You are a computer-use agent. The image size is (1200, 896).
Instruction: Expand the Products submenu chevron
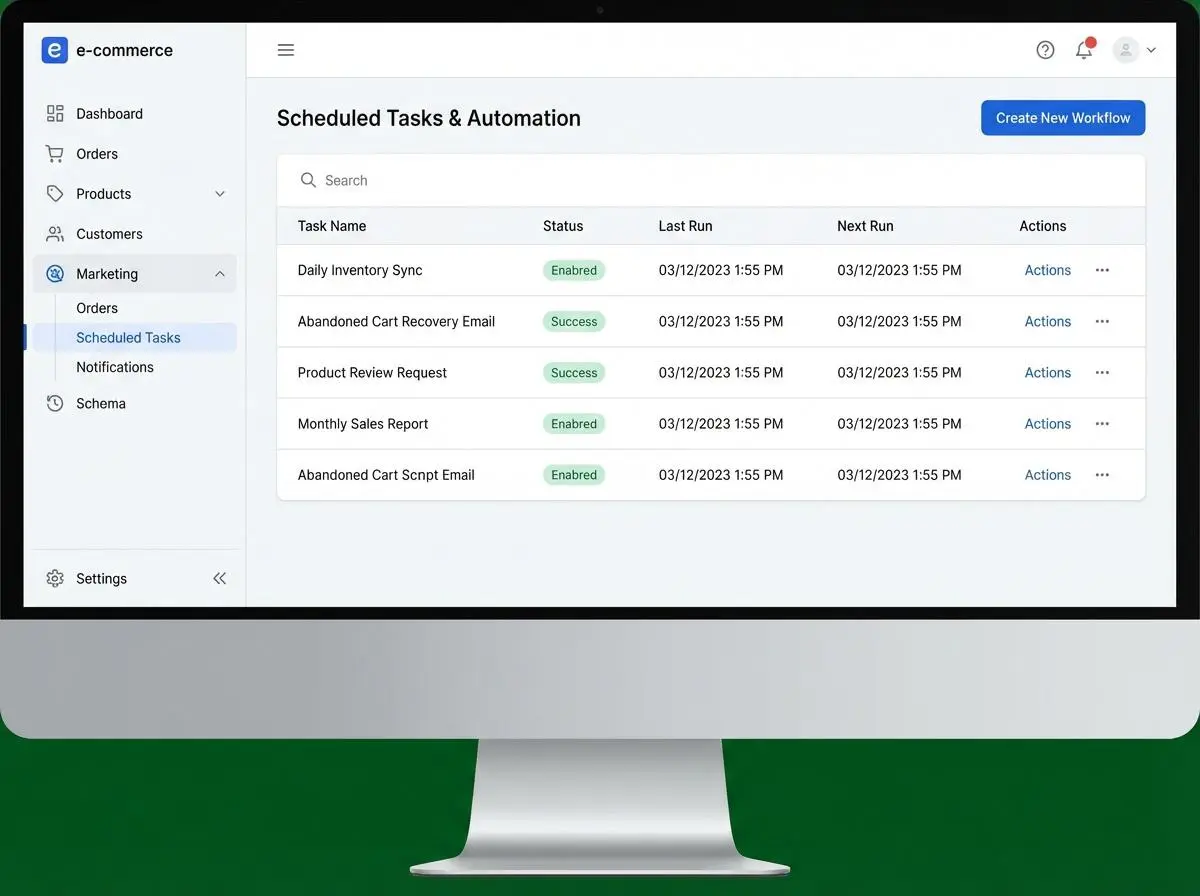pos(220,194)
